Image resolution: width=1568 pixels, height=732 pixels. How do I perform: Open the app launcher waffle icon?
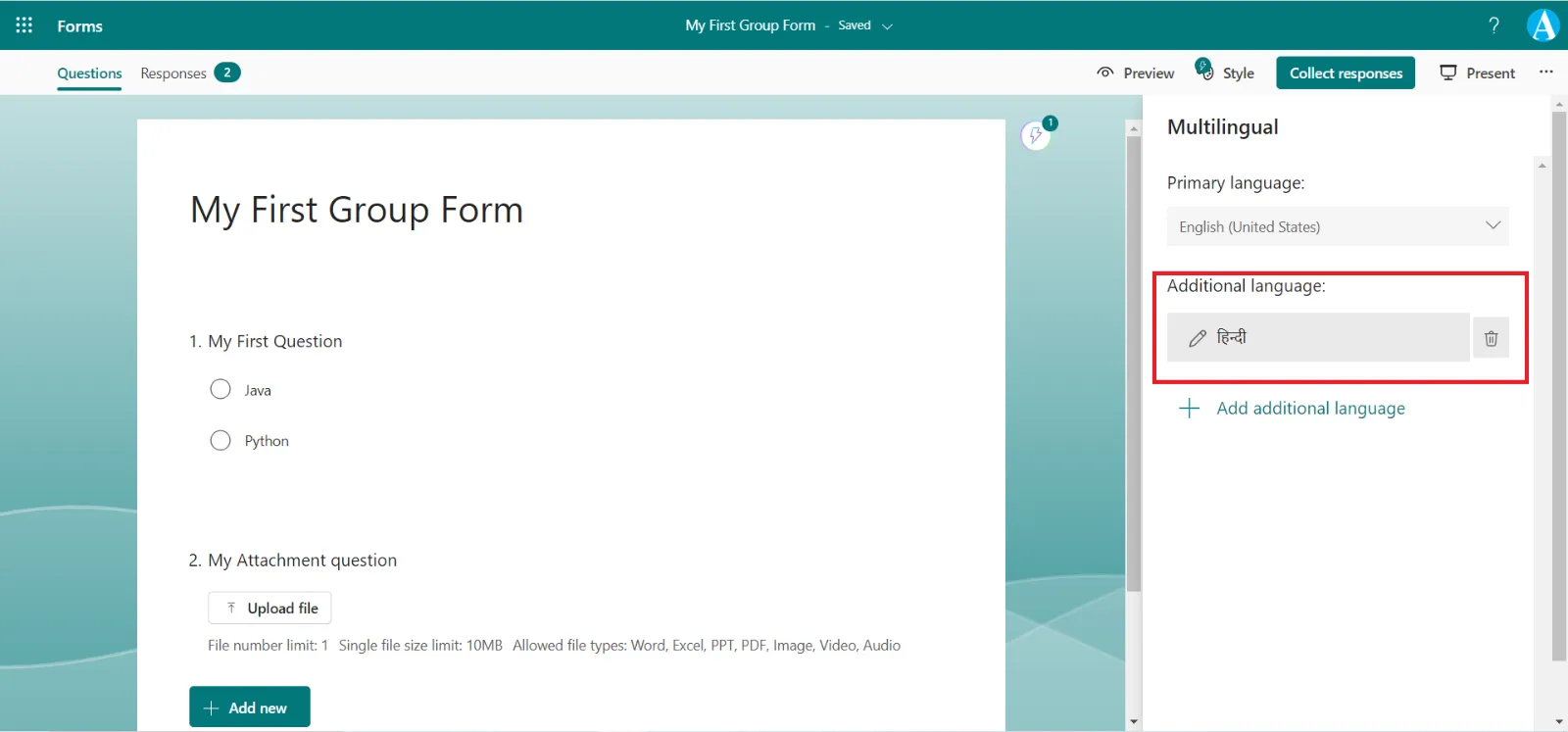tap(24, 25)
